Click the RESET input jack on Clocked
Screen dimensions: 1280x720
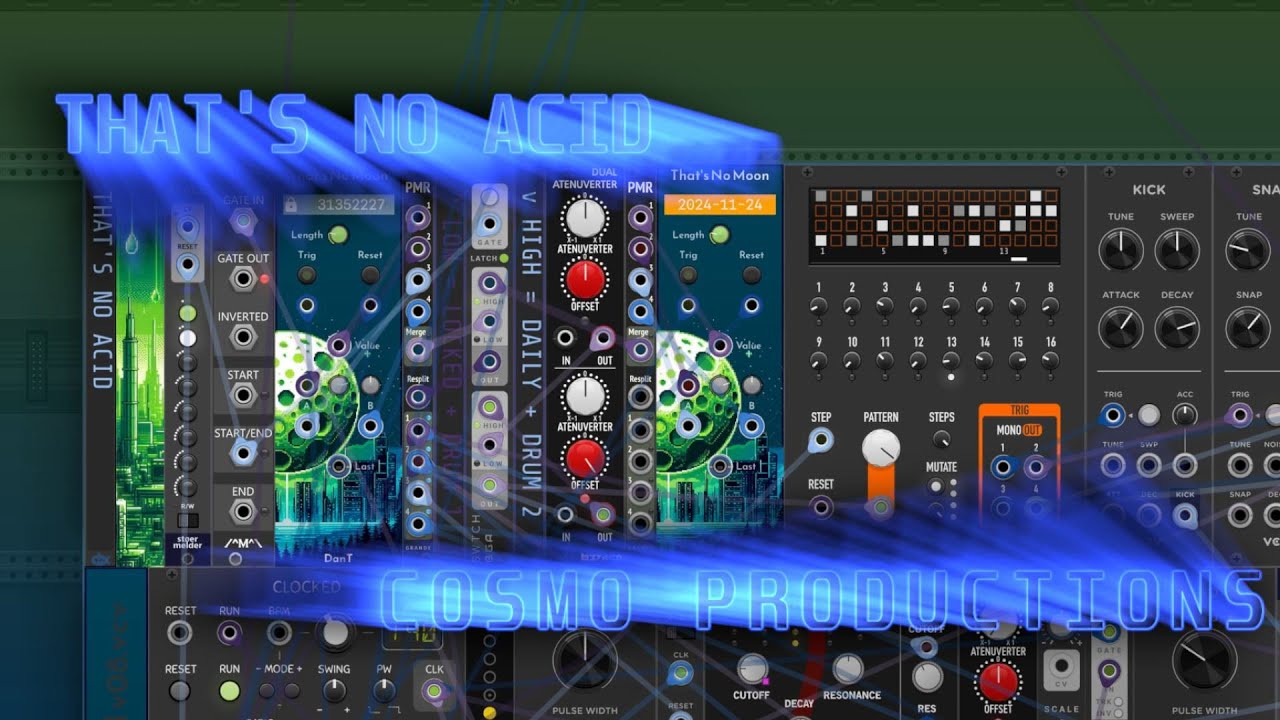coord(180,632)
